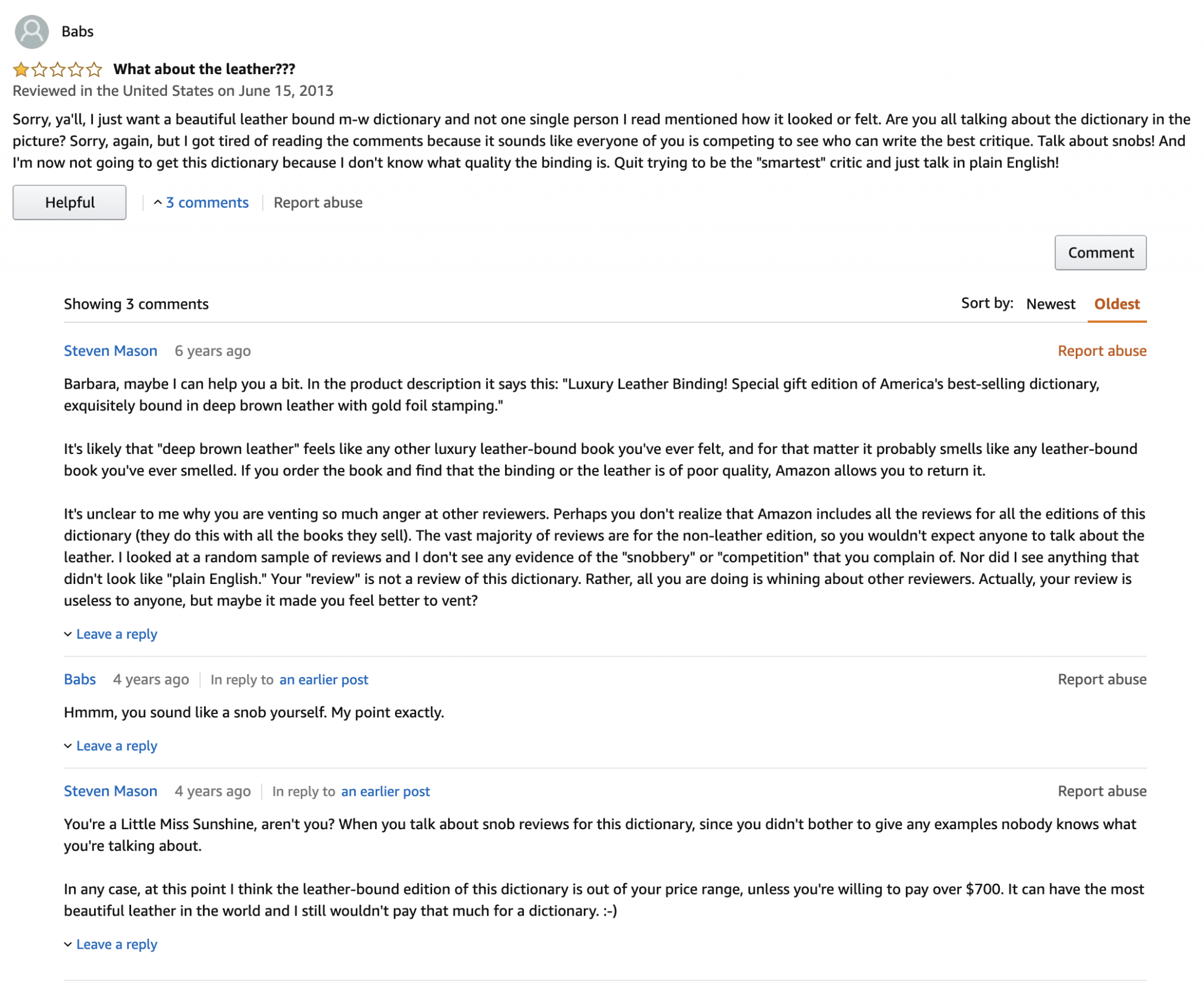Screen dimensions: 1204x998
Task: Expand Leave a reply under Steven Mason's first comment
Action: pos(116,633)
